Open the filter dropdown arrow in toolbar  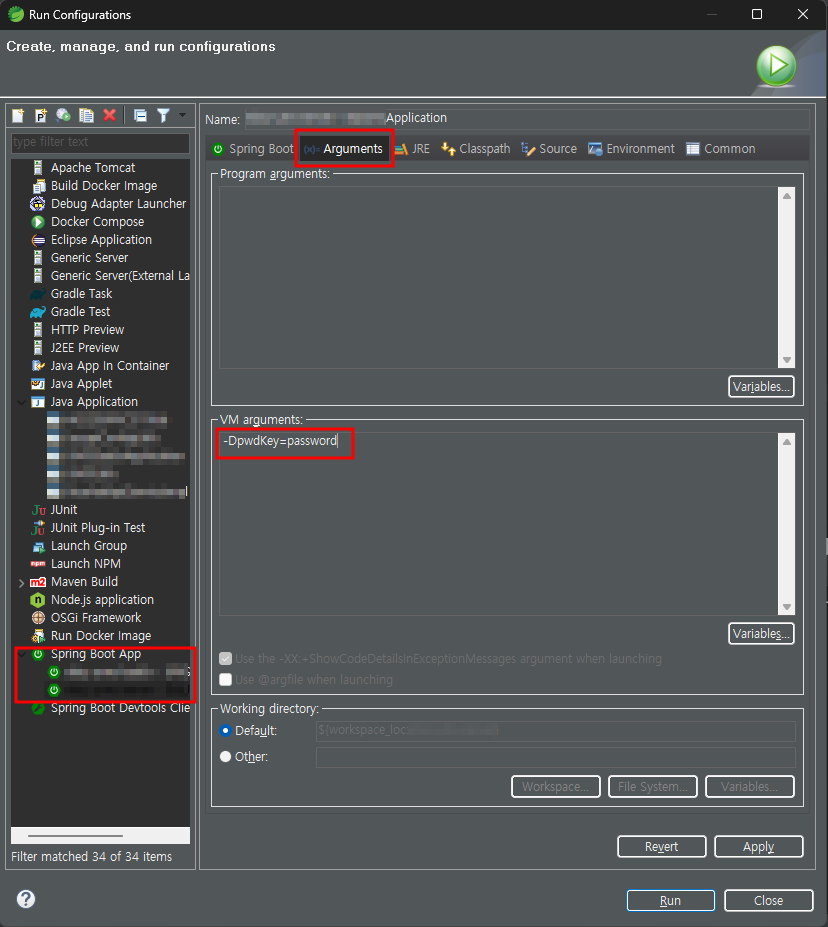click(x=182, y=115)
